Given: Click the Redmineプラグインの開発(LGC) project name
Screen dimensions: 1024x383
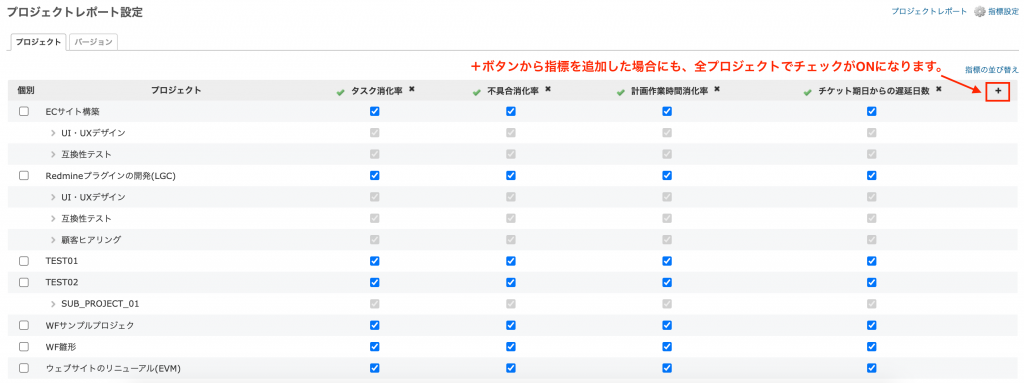Looking at the screenshot, I should [x=111, y=176].
